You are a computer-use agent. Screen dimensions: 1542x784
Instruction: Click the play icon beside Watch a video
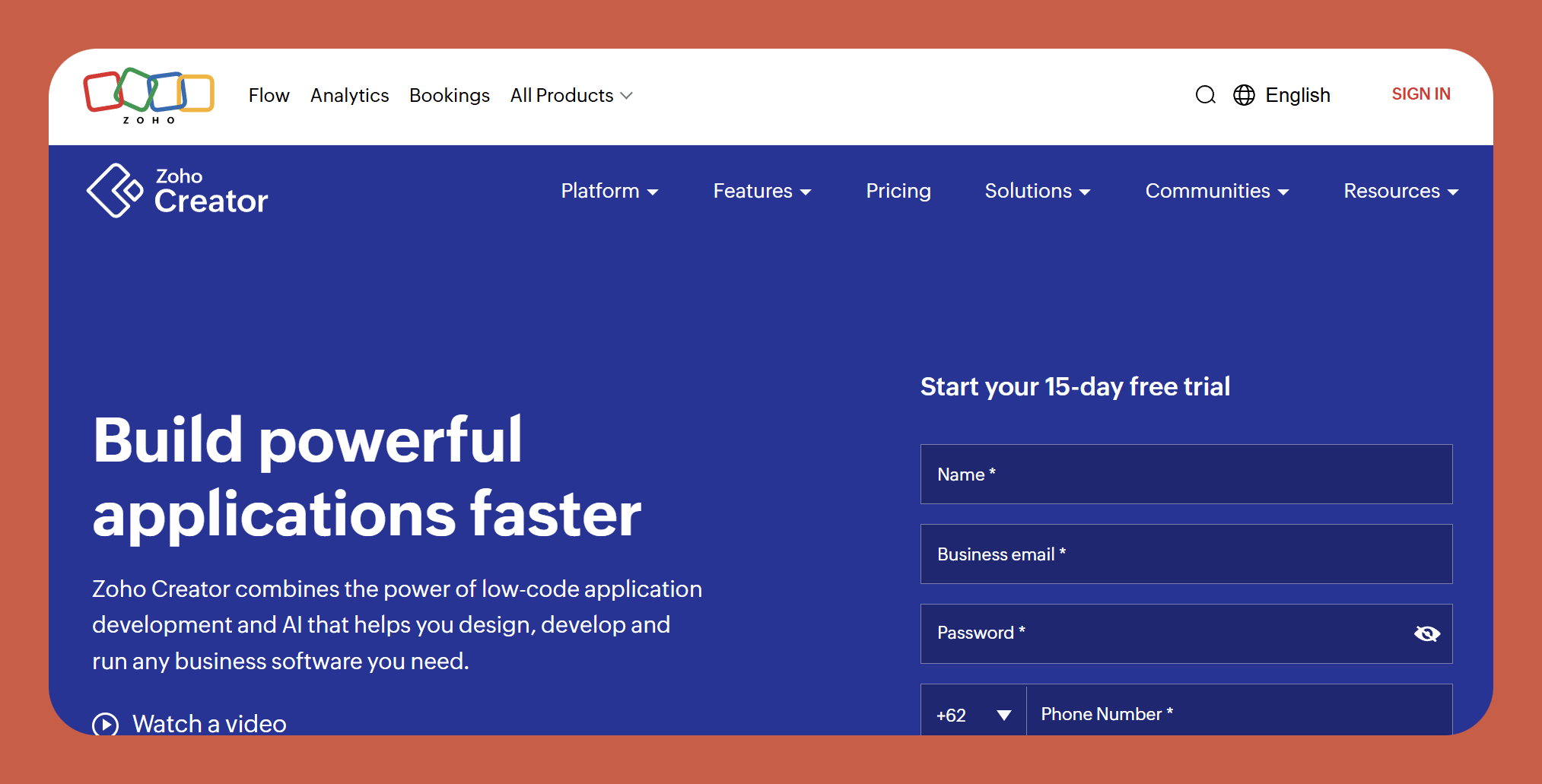click(105, 724)
